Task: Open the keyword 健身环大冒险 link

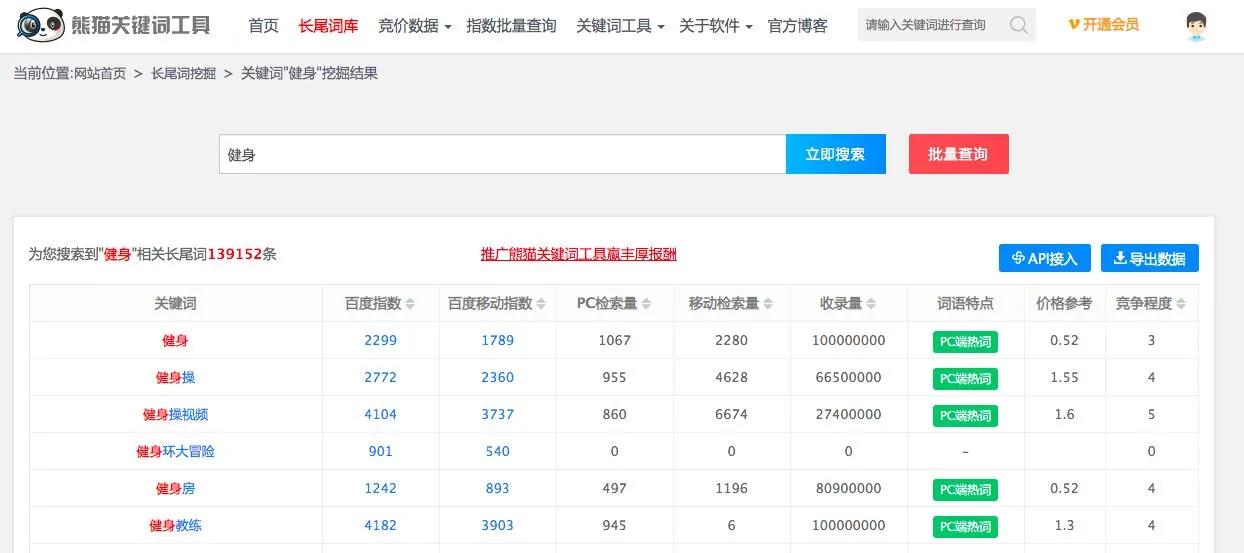Action: tap(175, 451)
